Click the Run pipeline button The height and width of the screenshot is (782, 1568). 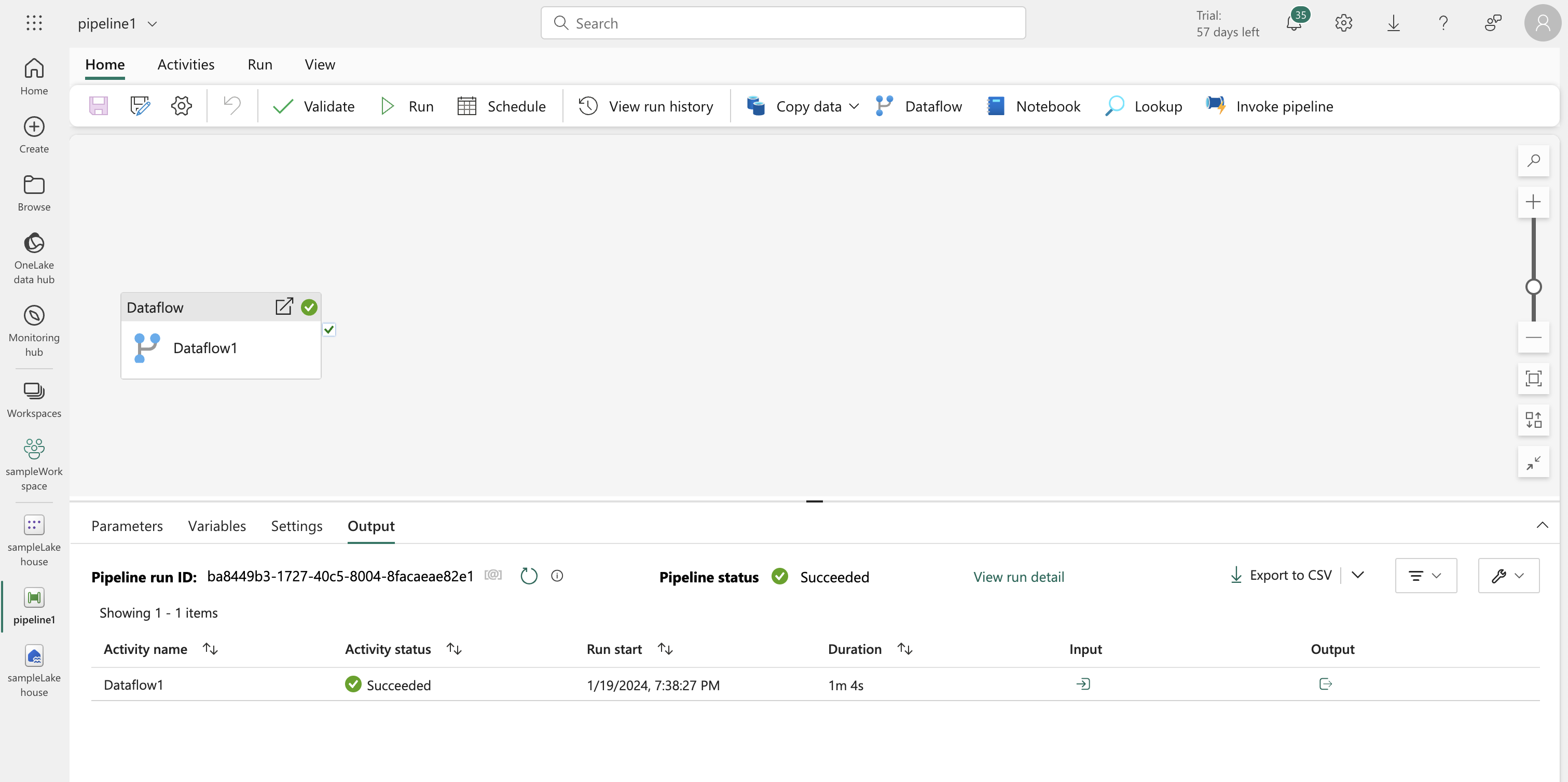(x=407, y=106)
